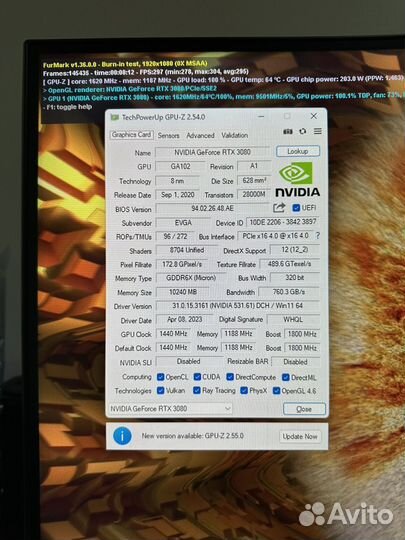The width and height of the screenshot is (405, 540).
Task: Click the New version available: GPU-Z 2.55.0 message
Action: 193,436
